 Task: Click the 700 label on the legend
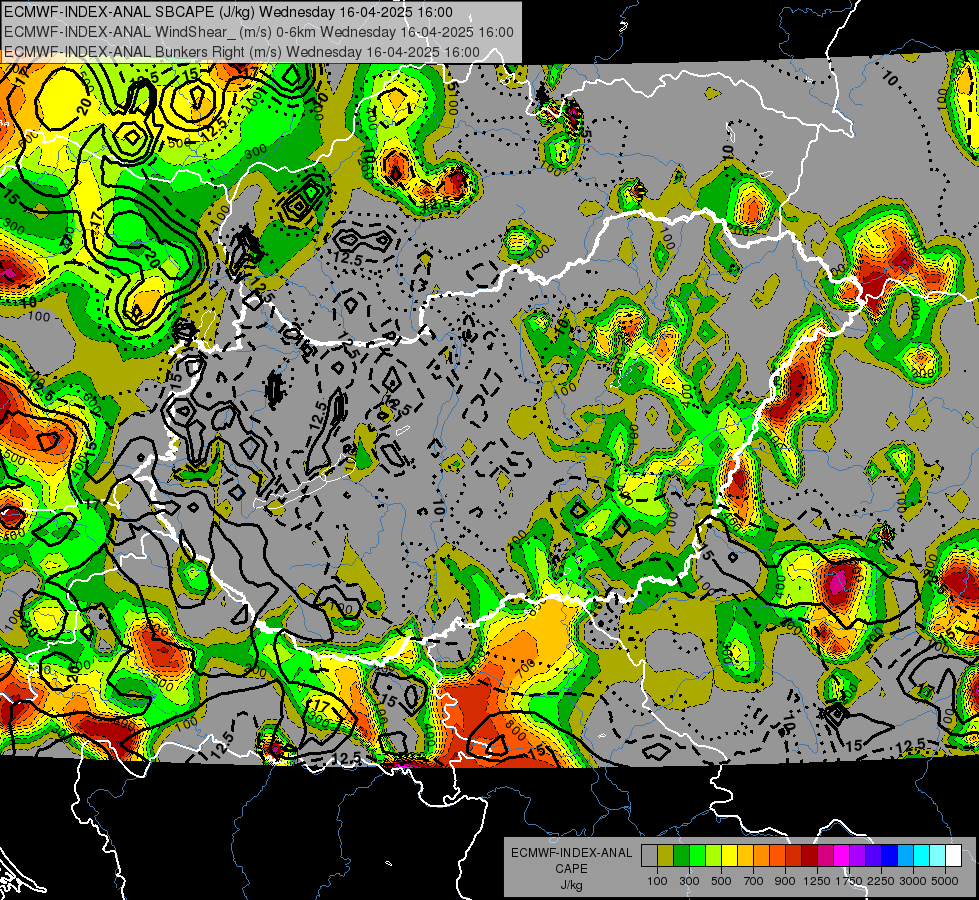point(754,881)
